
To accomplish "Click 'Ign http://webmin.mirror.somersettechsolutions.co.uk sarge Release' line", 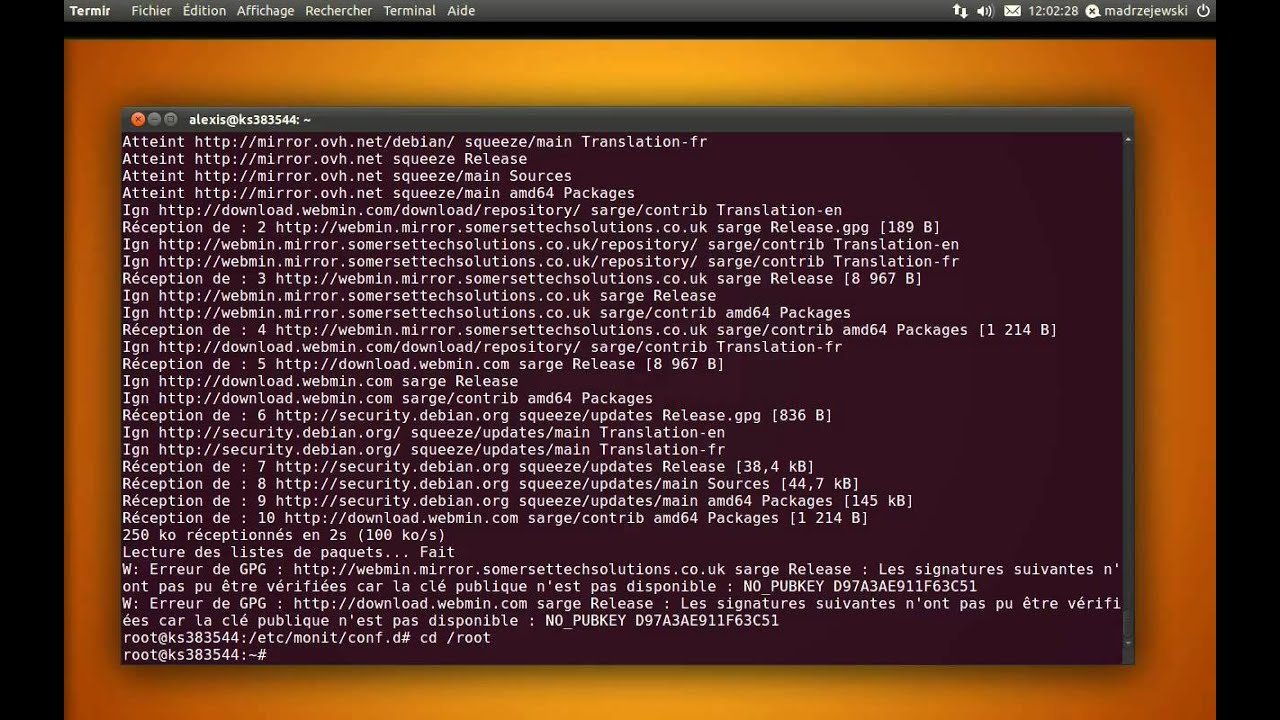I will (419, 296).
